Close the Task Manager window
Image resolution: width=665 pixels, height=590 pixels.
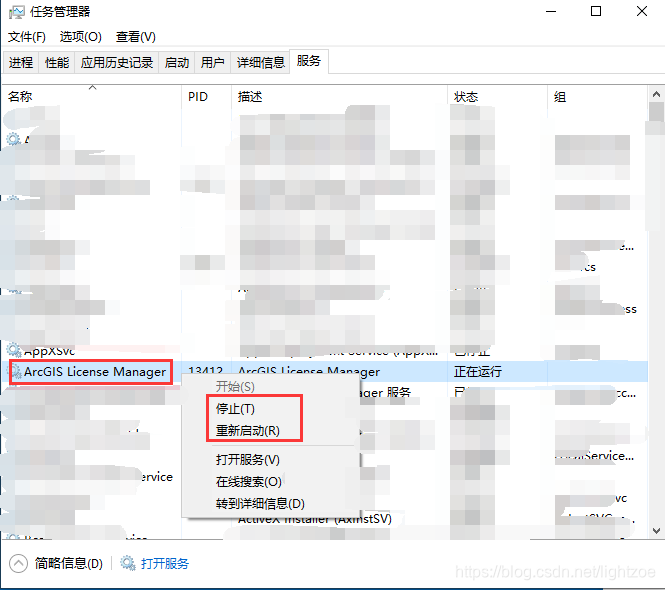pyautogui.click(x=642, y=11)
